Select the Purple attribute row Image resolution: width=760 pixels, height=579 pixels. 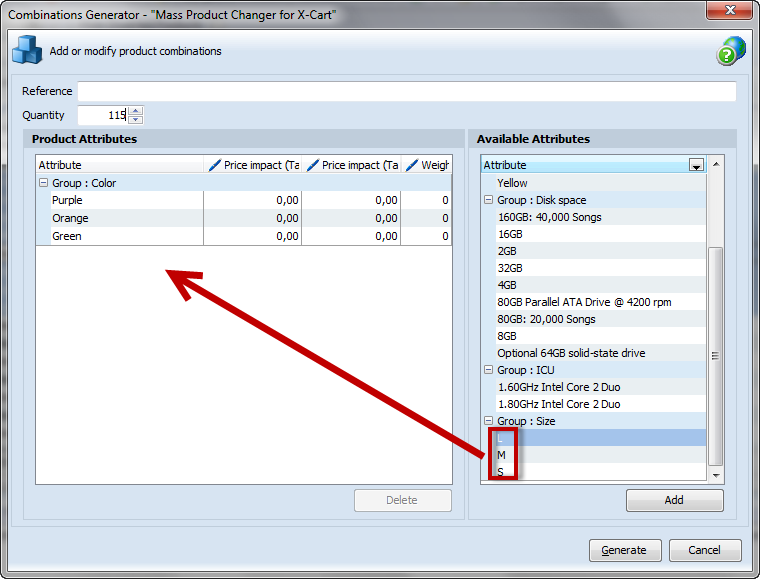(x=244, y=200)
